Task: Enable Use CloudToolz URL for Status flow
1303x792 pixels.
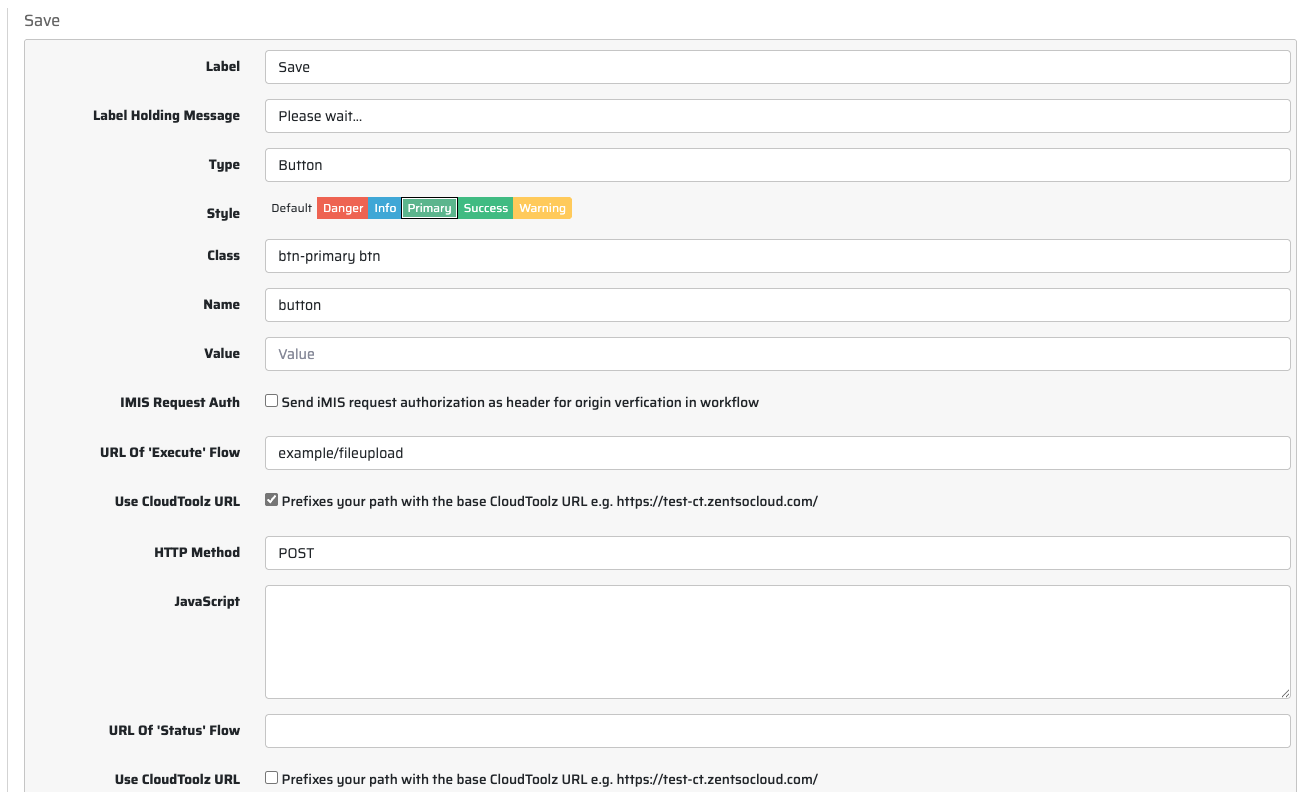Action: [x=271, y=777]
